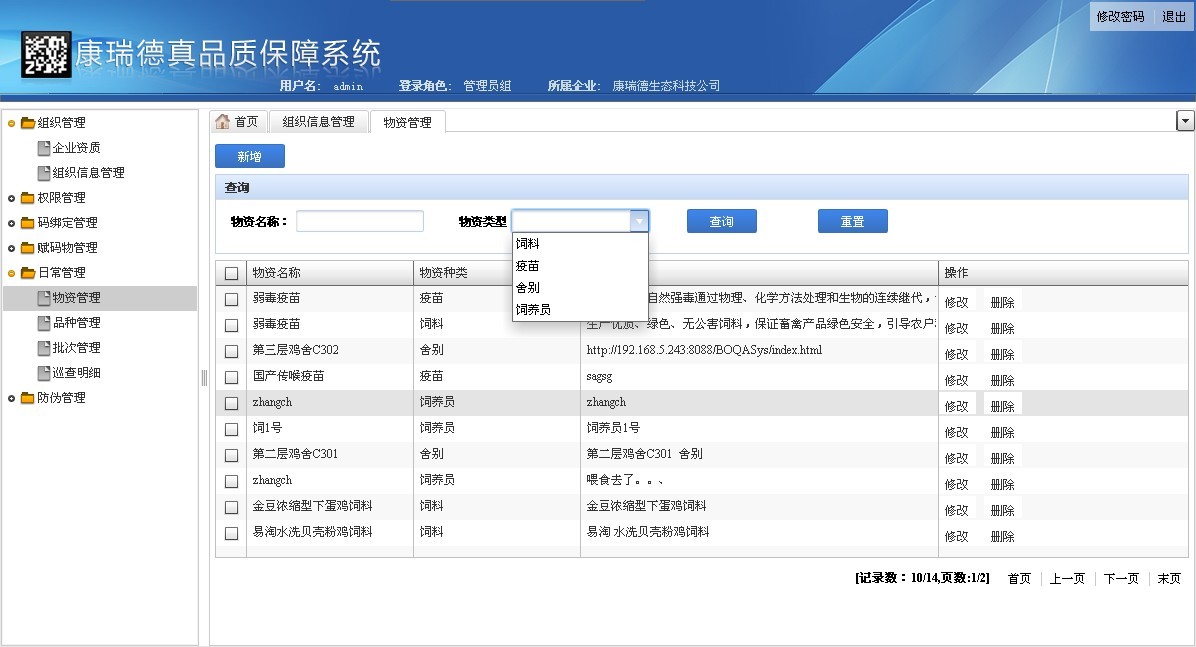Viewport: 1196px width, 647px height.
Task: Open 品种管理 in the sidebar tree
Action: coord(76,324)
